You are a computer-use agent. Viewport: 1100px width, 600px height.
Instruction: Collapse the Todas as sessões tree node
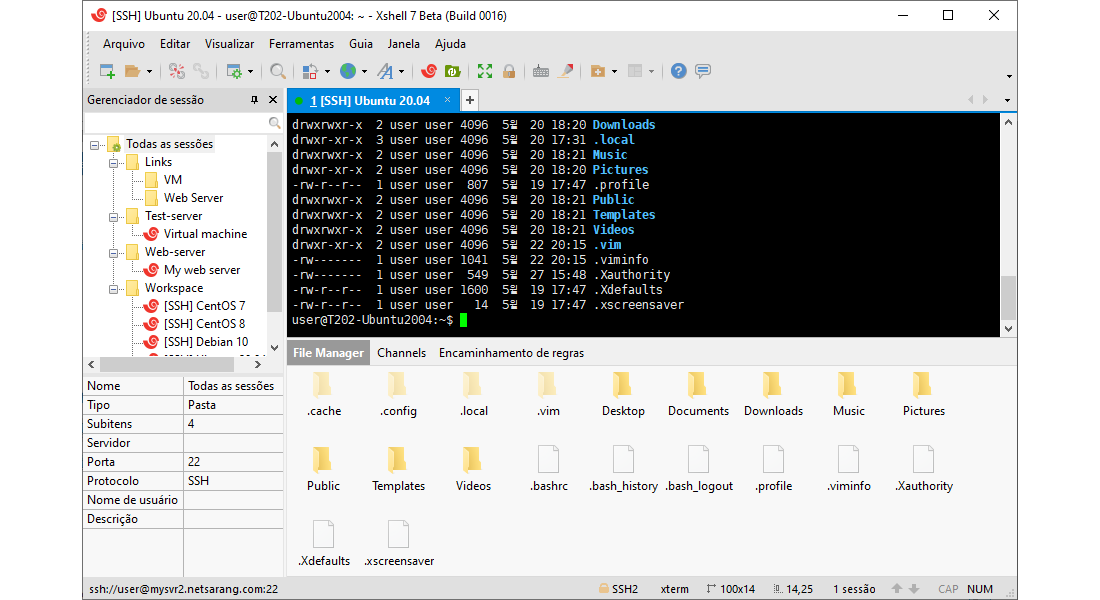point(94,145)
